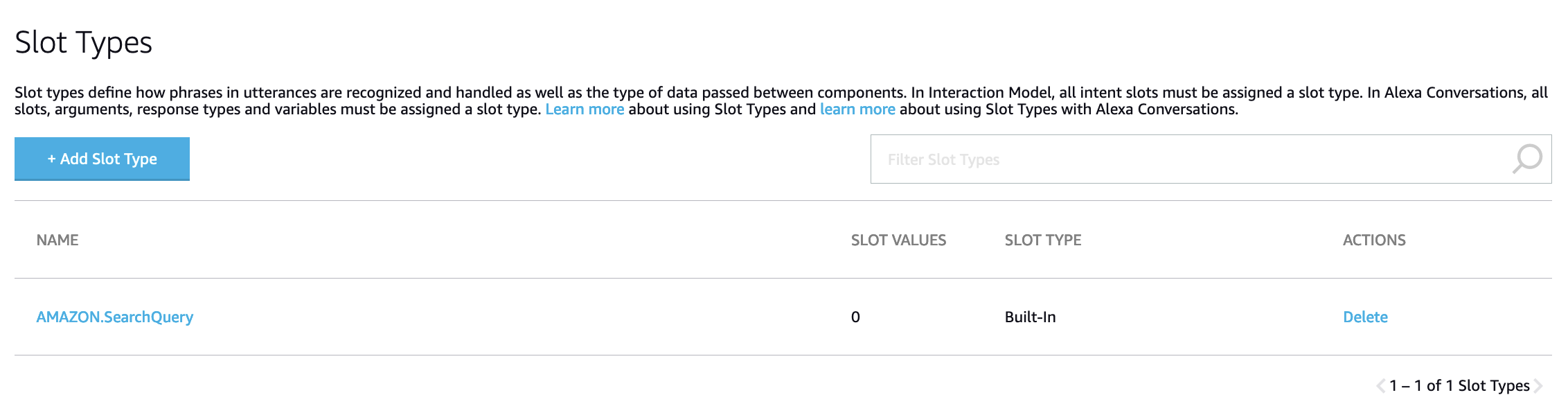
Task: Sort by the NAME column header
Action: [57, 240]
